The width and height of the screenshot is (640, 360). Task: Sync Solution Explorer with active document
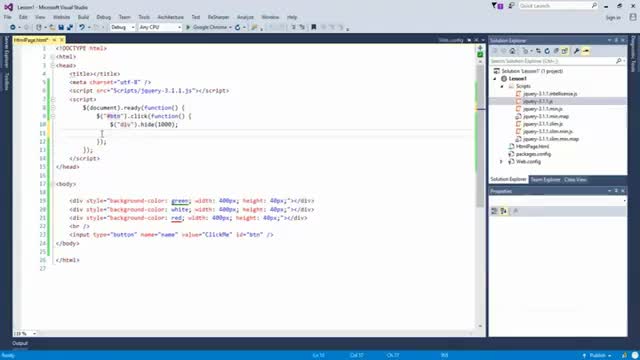[538, 51]
